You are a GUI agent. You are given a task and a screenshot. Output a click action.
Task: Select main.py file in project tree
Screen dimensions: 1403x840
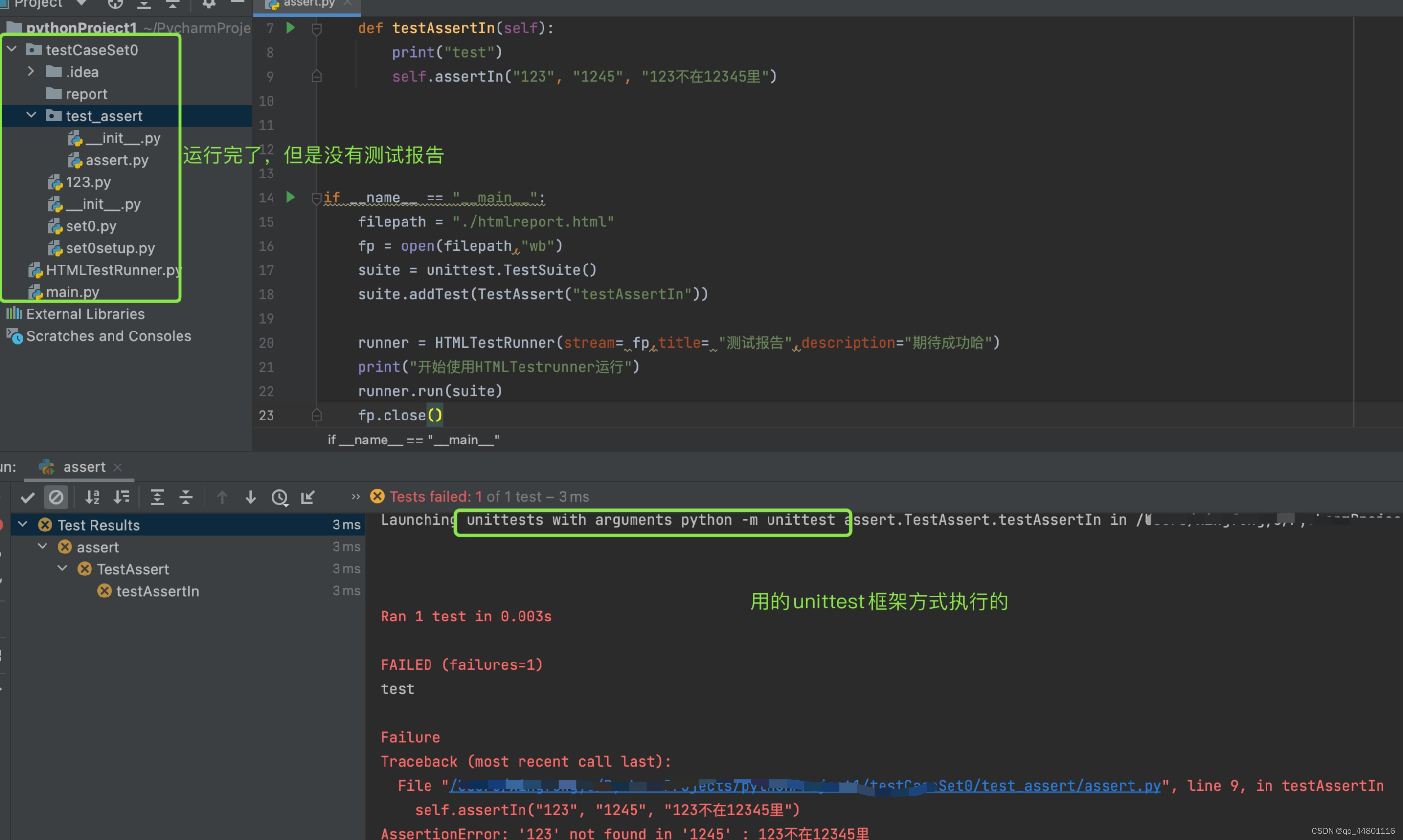pyautogui.click(x=73, y=291)
